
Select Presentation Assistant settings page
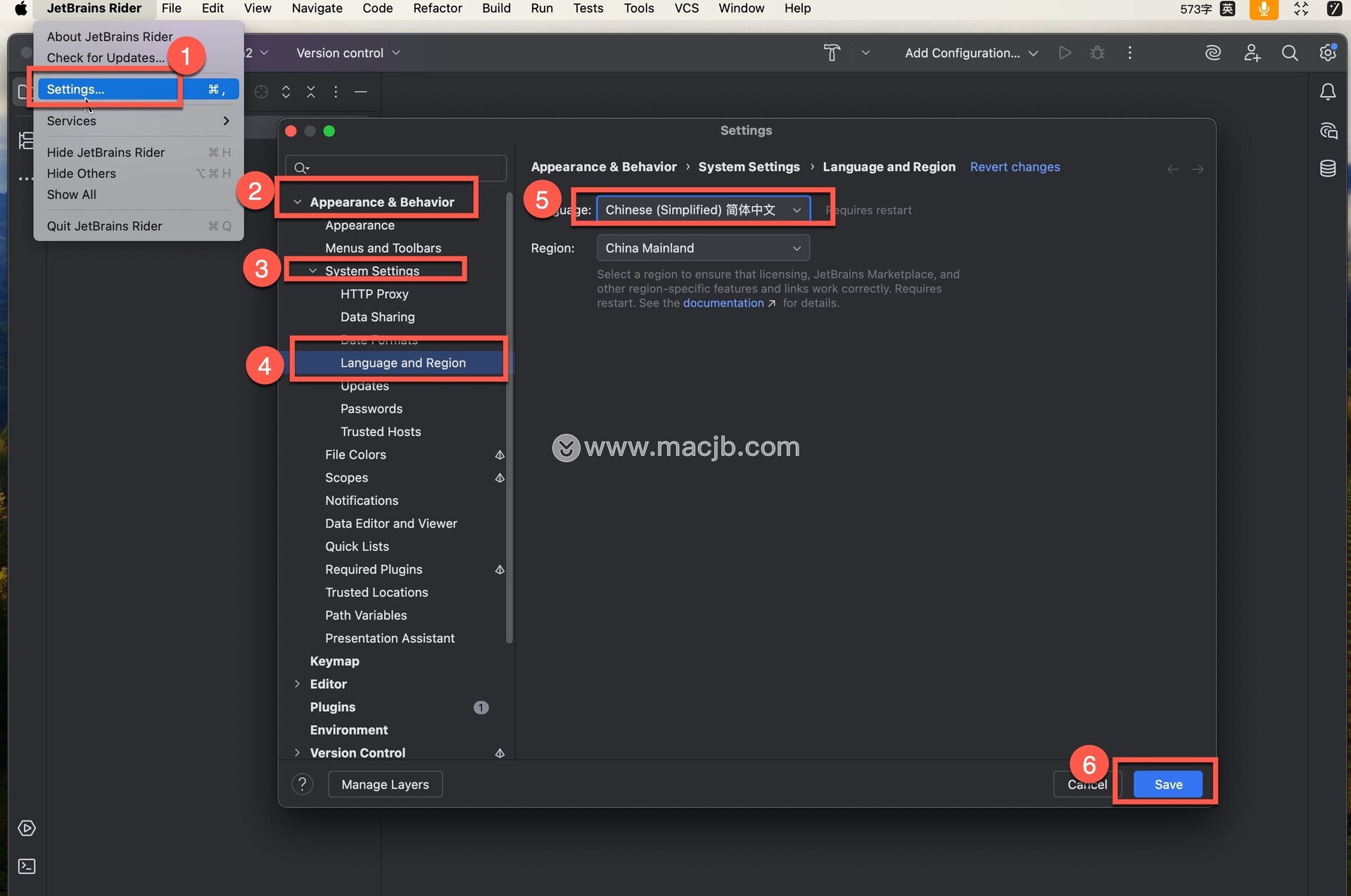(390, 638)
